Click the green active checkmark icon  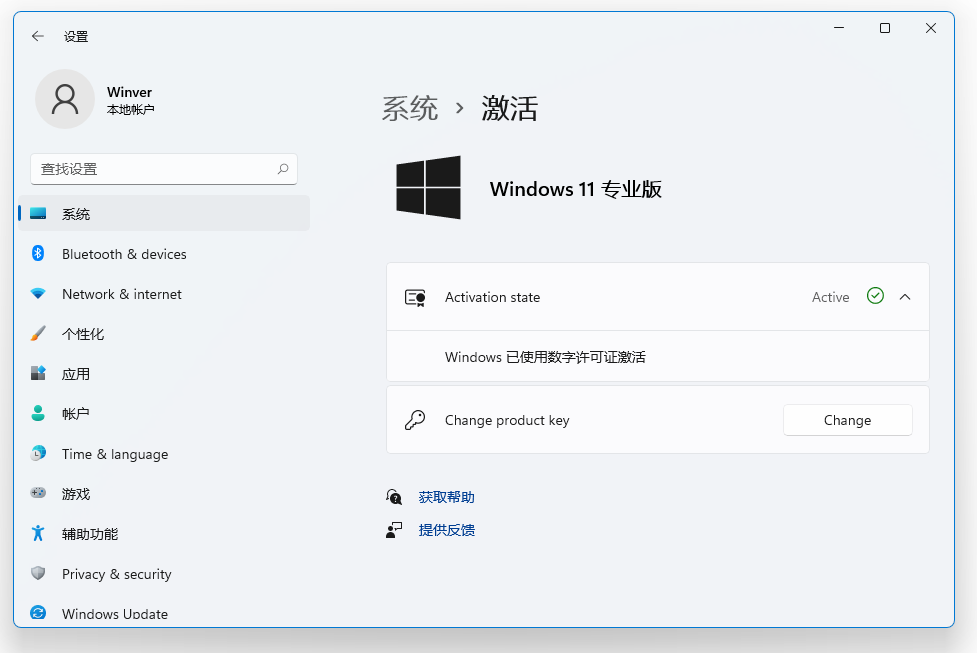pyautogui.click(x=875, y=296)
